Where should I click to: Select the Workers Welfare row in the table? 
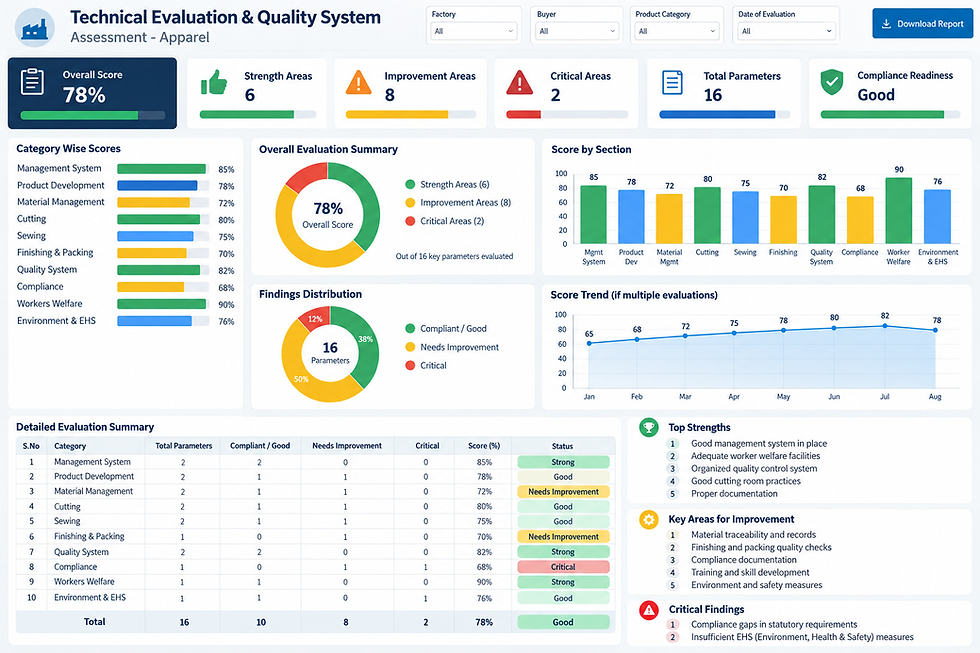(315, 582)
